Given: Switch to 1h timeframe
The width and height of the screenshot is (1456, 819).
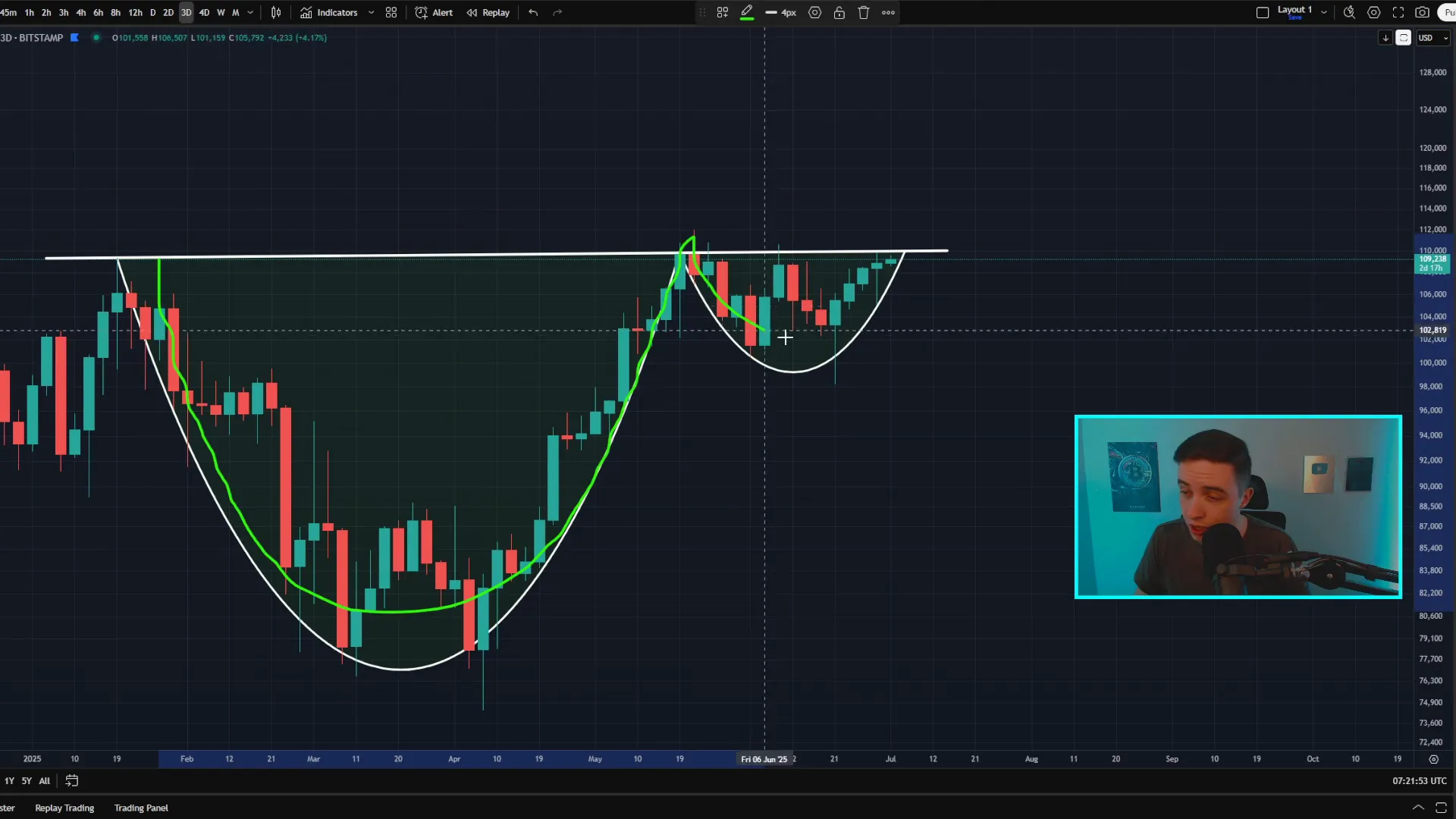Looking at the screenshot, I should pos(29,13).
